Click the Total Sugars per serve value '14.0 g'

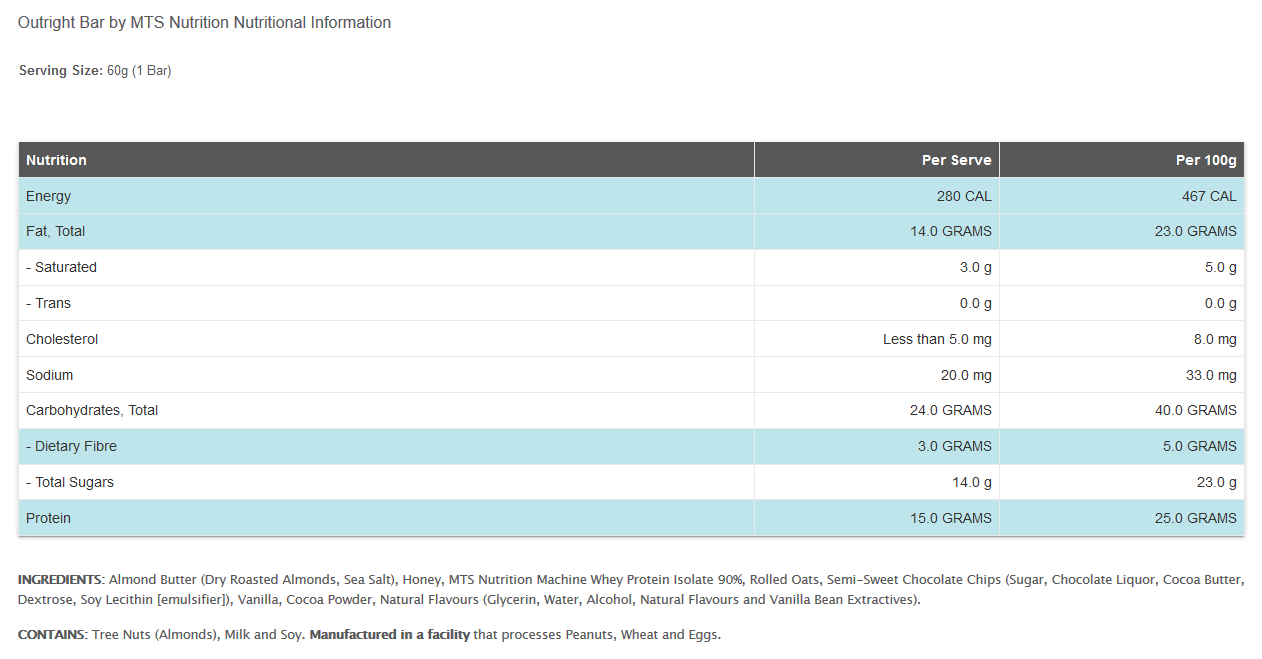point(972,482)
